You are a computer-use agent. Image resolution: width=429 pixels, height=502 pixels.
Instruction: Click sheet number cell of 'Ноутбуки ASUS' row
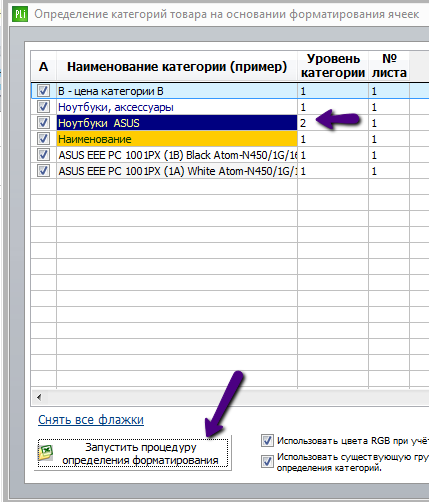[389, 123]
